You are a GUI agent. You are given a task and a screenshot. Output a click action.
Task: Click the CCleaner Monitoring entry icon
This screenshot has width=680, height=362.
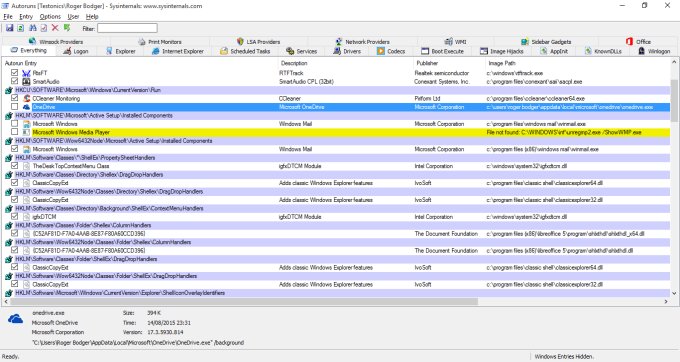click(x=26, y=98)
